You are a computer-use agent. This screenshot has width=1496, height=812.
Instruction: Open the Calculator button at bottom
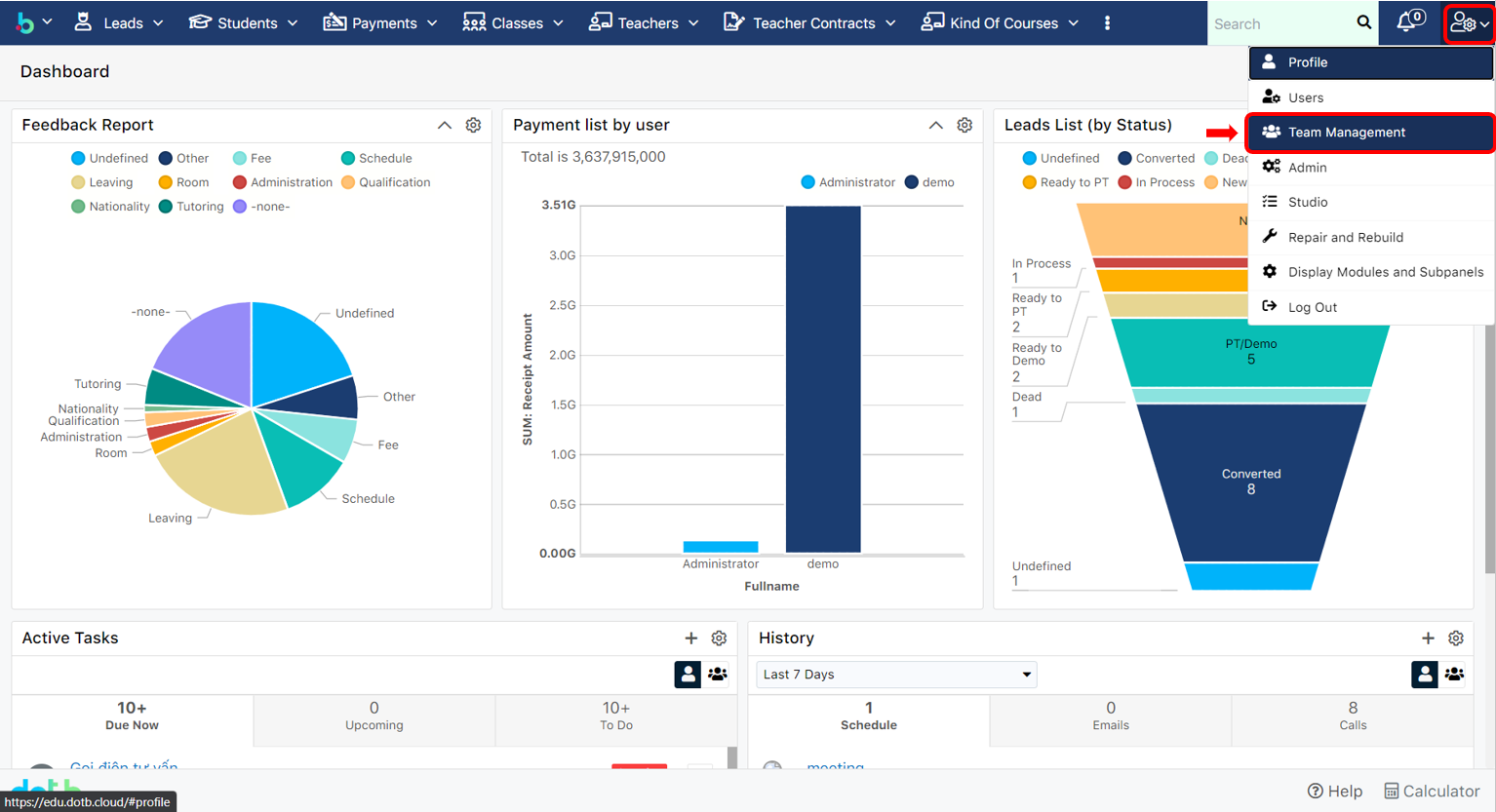(1432, 791)
